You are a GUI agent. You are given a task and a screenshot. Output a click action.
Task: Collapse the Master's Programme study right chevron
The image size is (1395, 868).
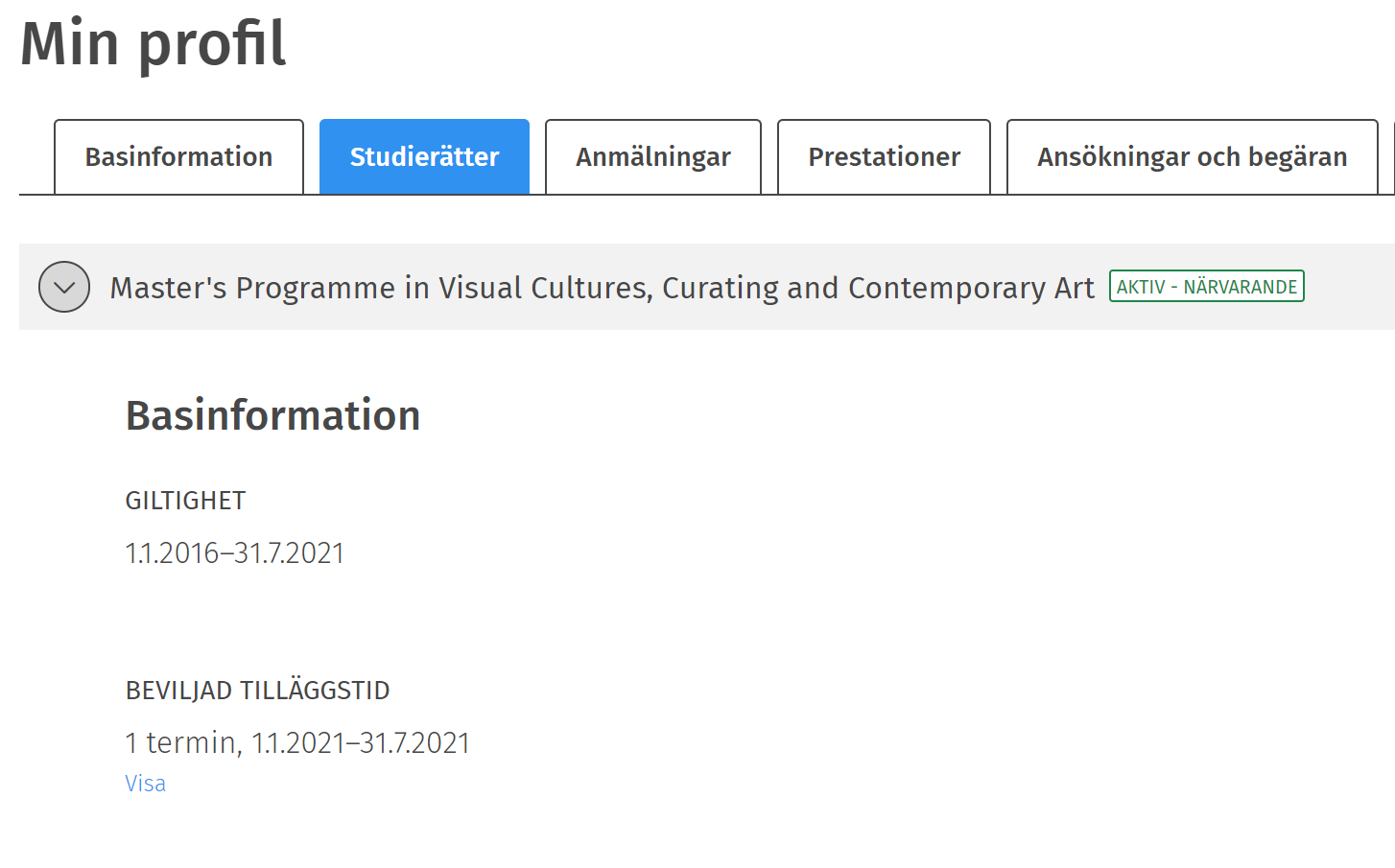tap(64, 287)
